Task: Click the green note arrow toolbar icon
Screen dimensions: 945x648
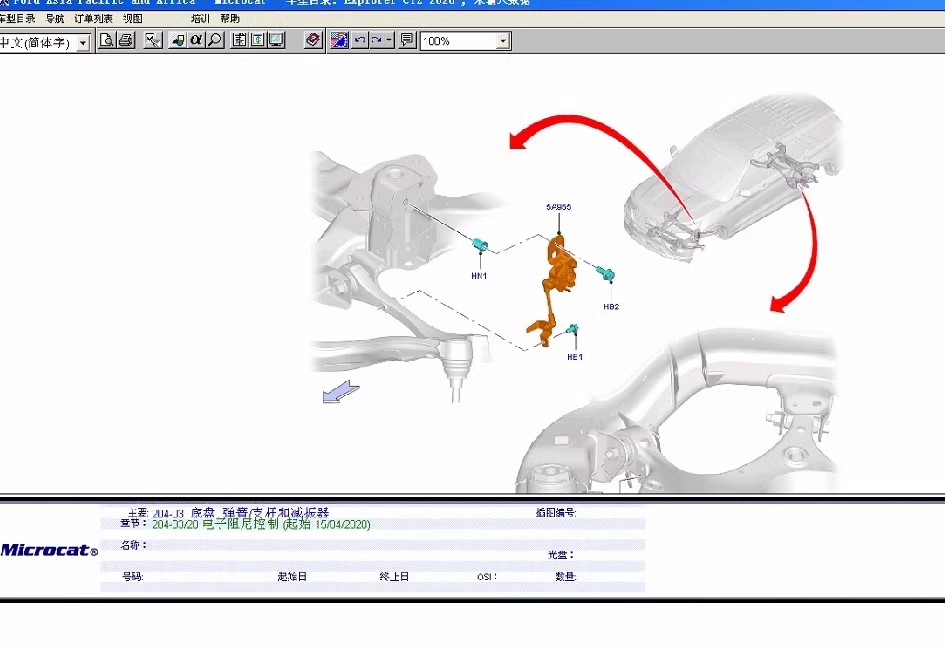Action: [178, 41]
